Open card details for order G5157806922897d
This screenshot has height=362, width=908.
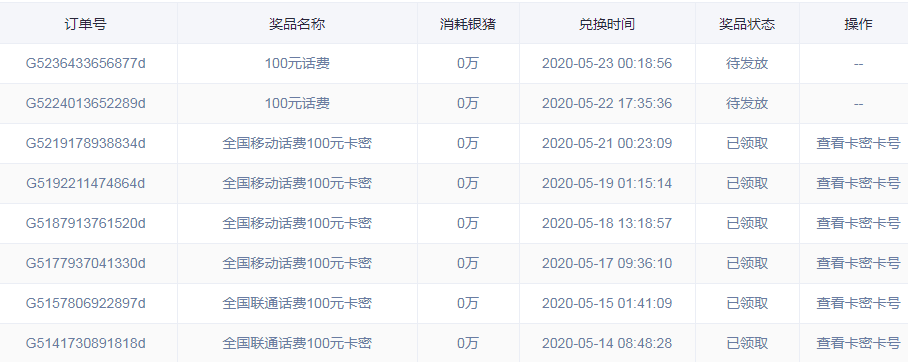tap(858, 303)
